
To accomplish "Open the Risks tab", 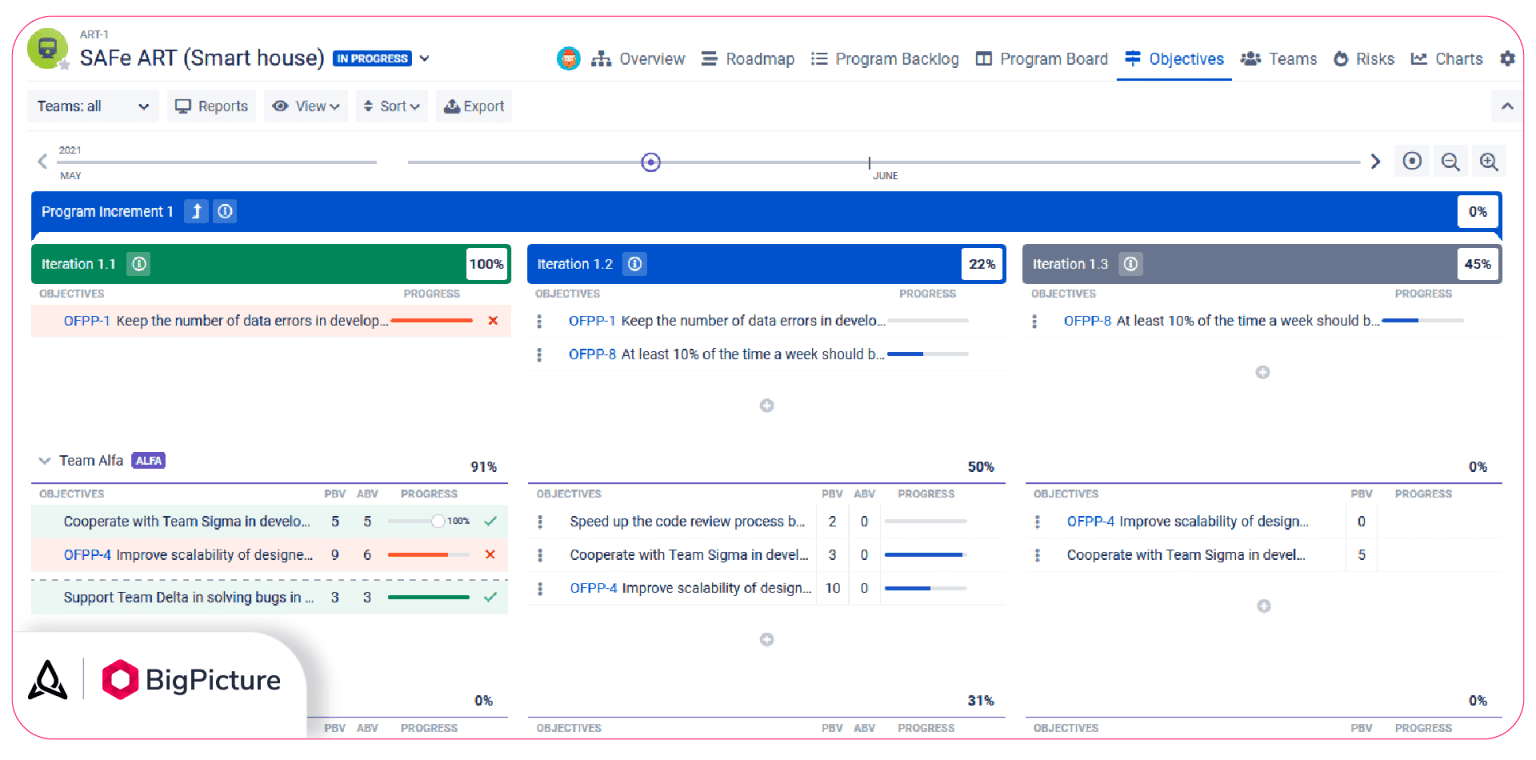I will coord(1364,59).
